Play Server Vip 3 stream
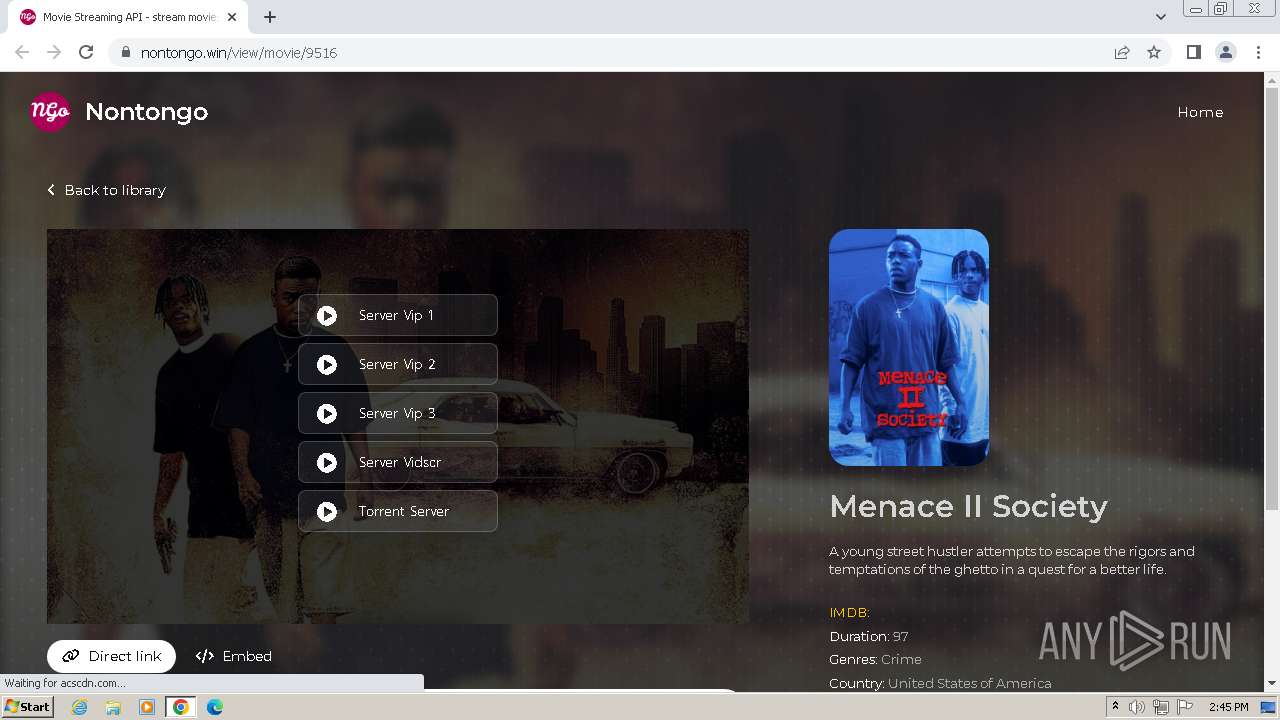Viewport: 1280px width, 720px height. (398, 413)
